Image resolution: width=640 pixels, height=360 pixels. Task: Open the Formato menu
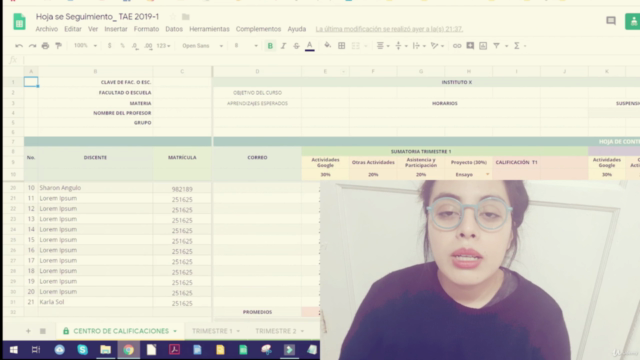[146, 29]
